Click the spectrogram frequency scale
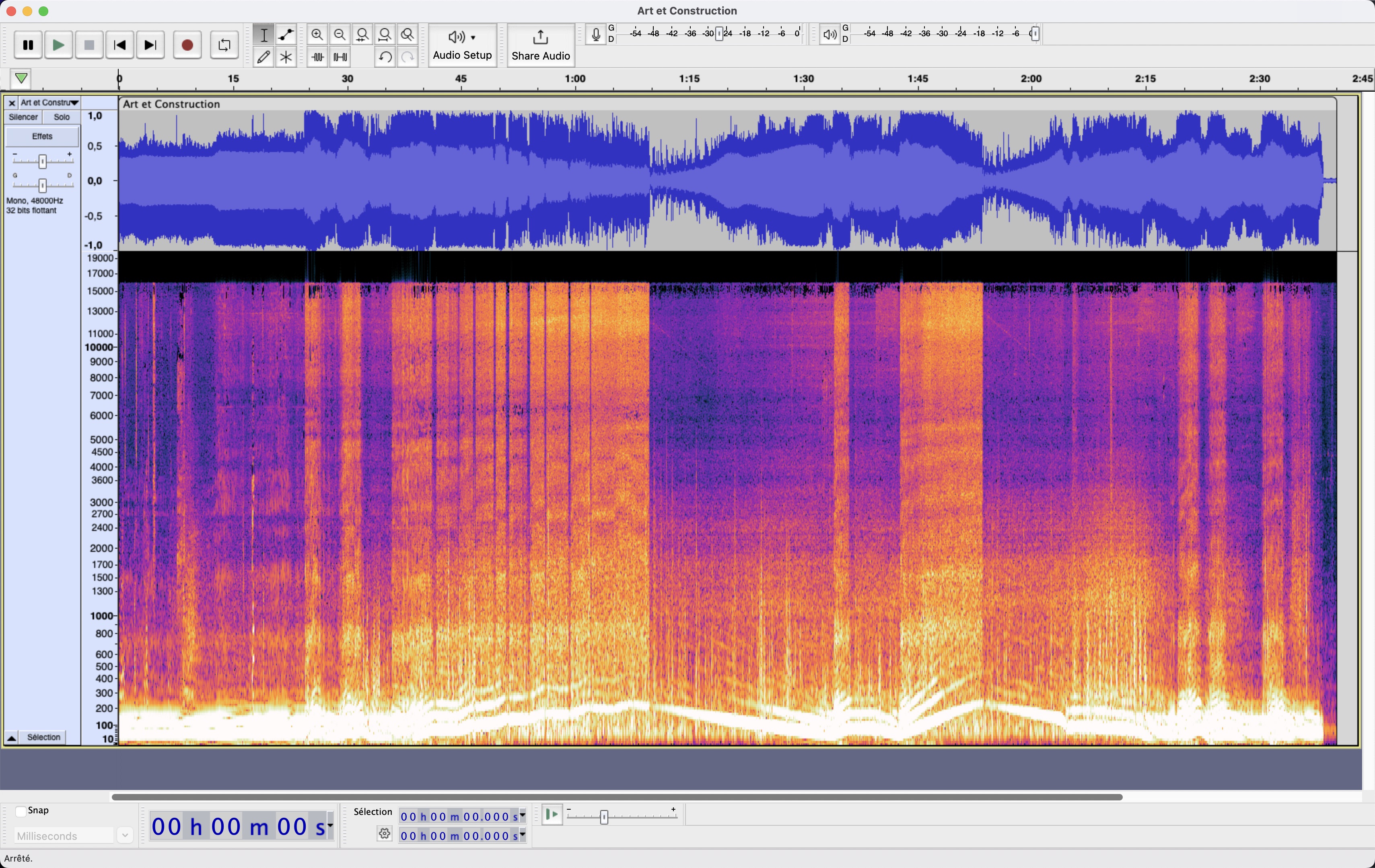The height and width of the screenshot is (868, 1375). pos(99,498)
